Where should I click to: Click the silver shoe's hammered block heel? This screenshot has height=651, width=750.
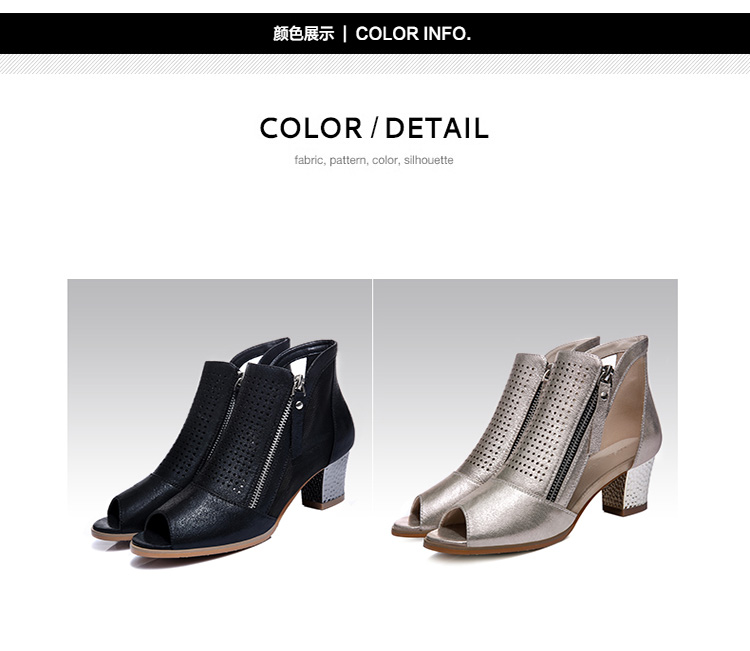[x=628, y=486]
